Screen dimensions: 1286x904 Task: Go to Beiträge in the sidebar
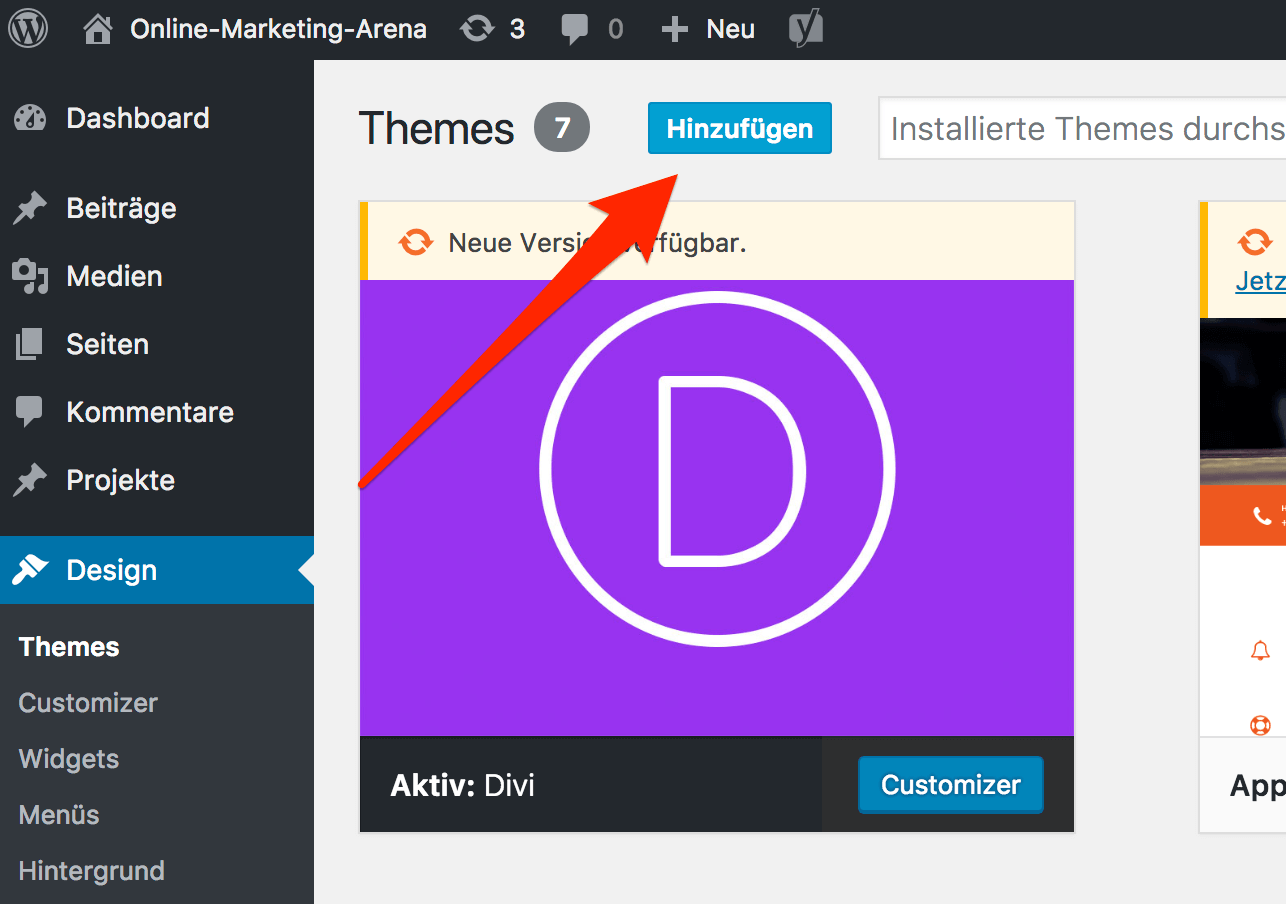157,208
